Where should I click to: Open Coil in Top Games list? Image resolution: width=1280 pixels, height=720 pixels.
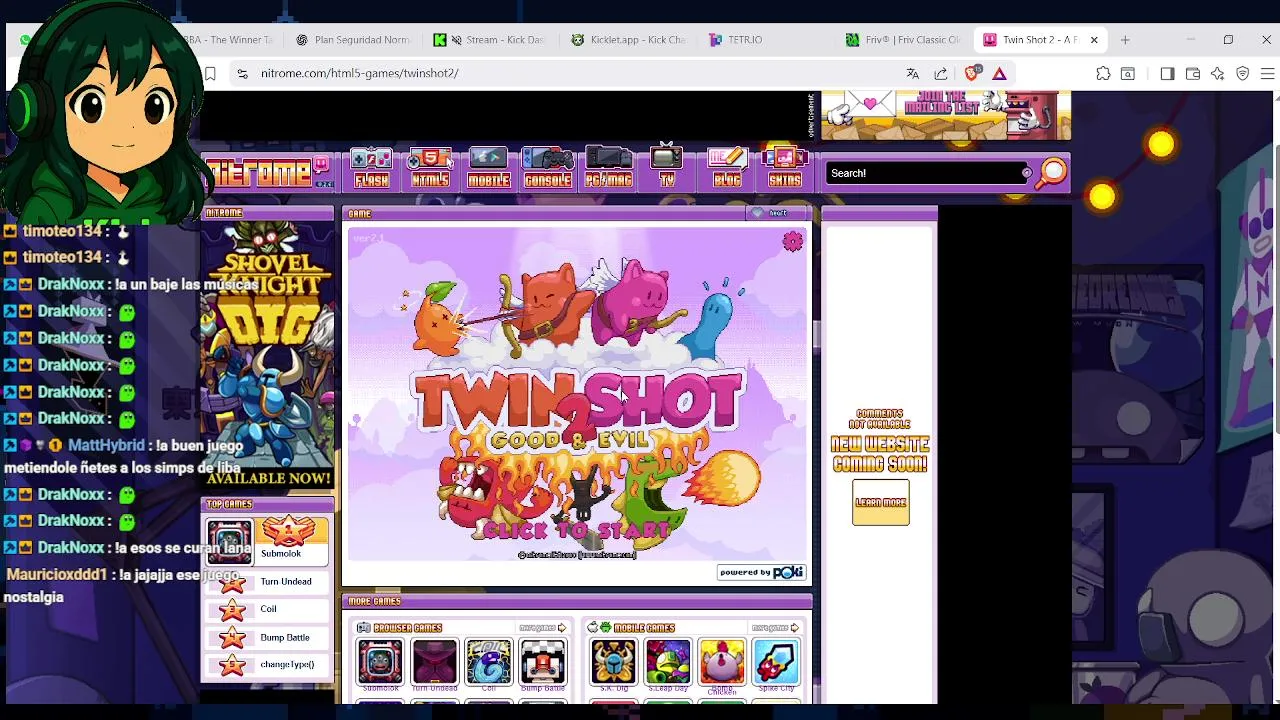(x=267, y=609)
